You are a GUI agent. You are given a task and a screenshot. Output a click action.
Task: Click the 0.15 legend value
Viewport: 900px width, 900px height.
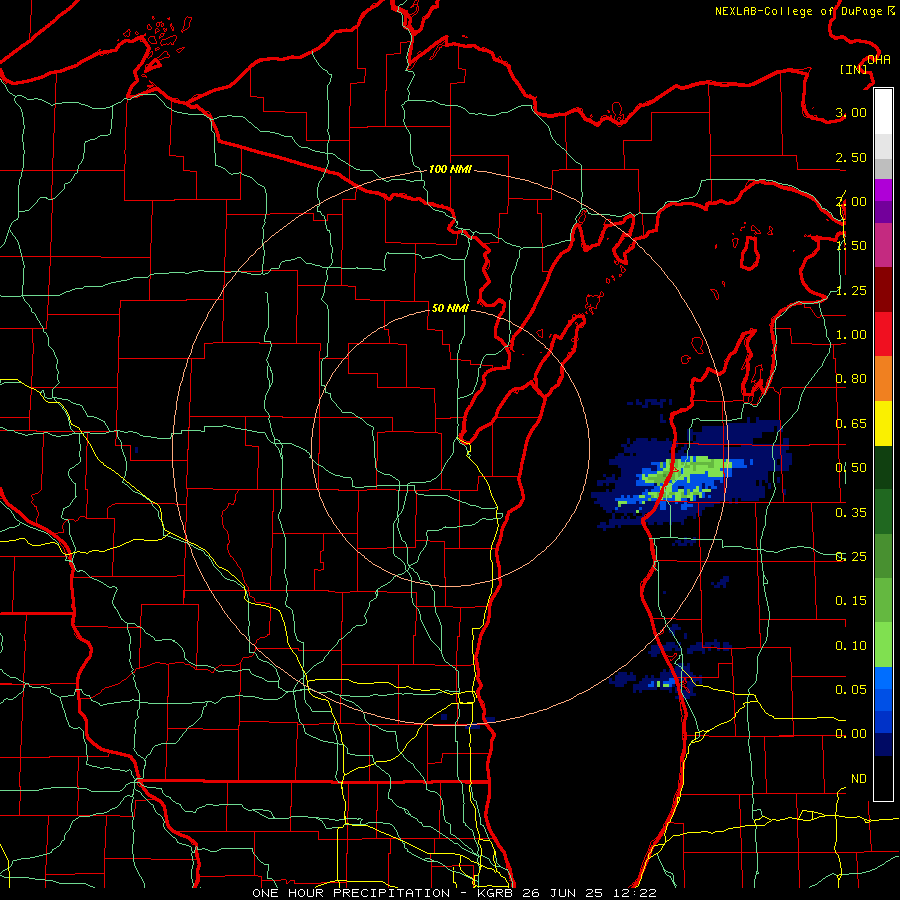(851, 601)
